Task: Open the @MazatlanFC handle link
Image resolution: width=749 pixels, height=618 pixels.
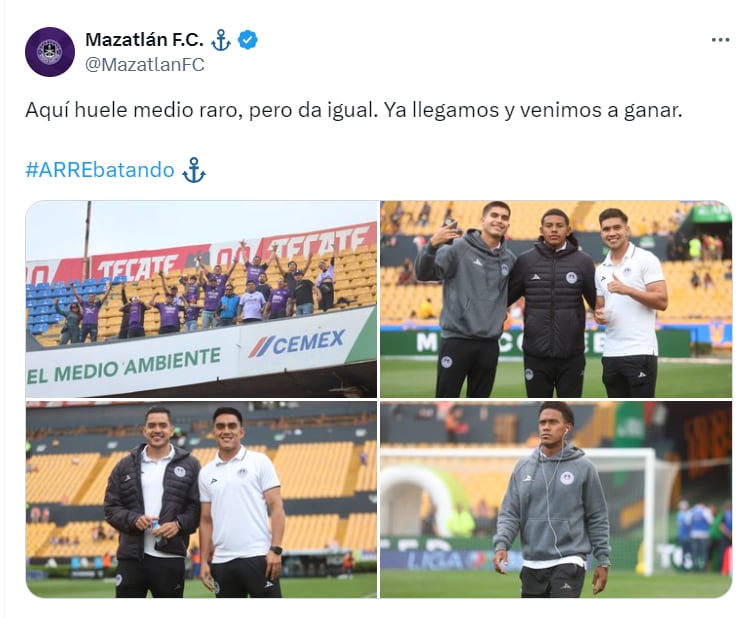Action: coord(145,64)
